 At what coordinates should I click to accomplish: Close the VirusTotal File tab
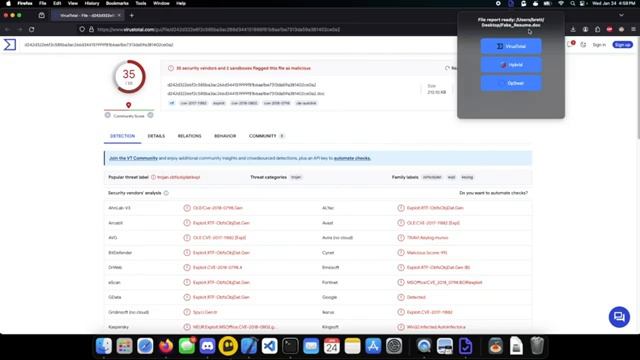pos(119,15)
